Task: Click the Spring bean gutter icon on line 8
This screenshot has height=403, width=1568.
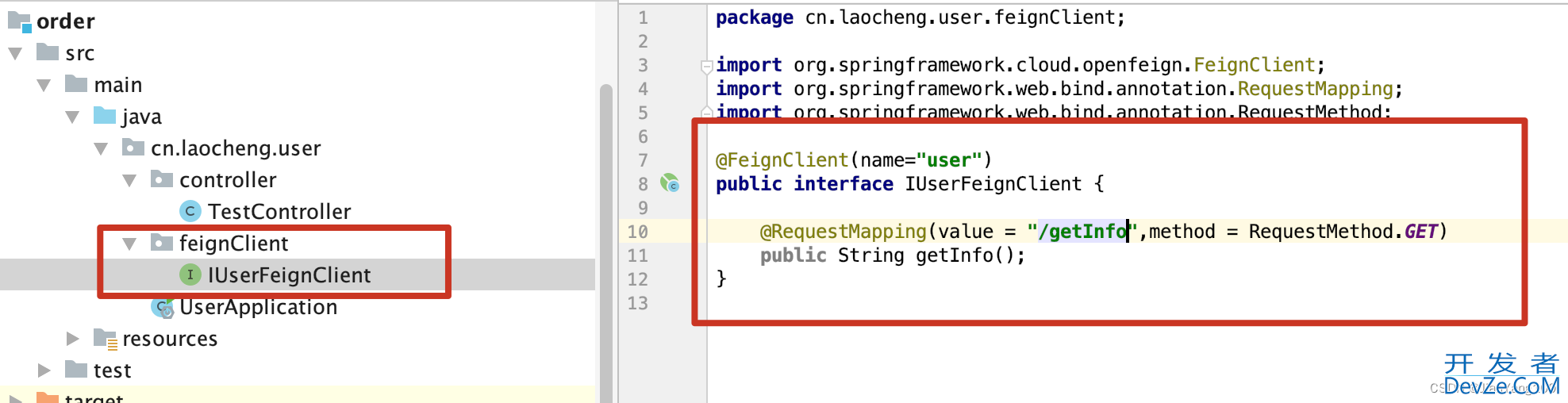Action: (671, 183)
